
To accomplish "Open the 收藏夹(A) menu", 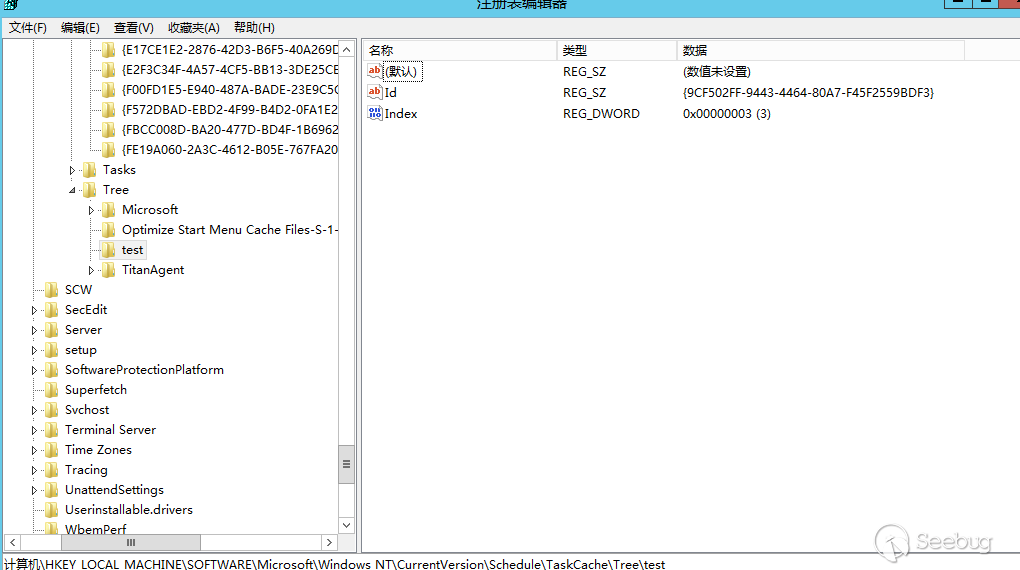I will (x=194, y=28).
